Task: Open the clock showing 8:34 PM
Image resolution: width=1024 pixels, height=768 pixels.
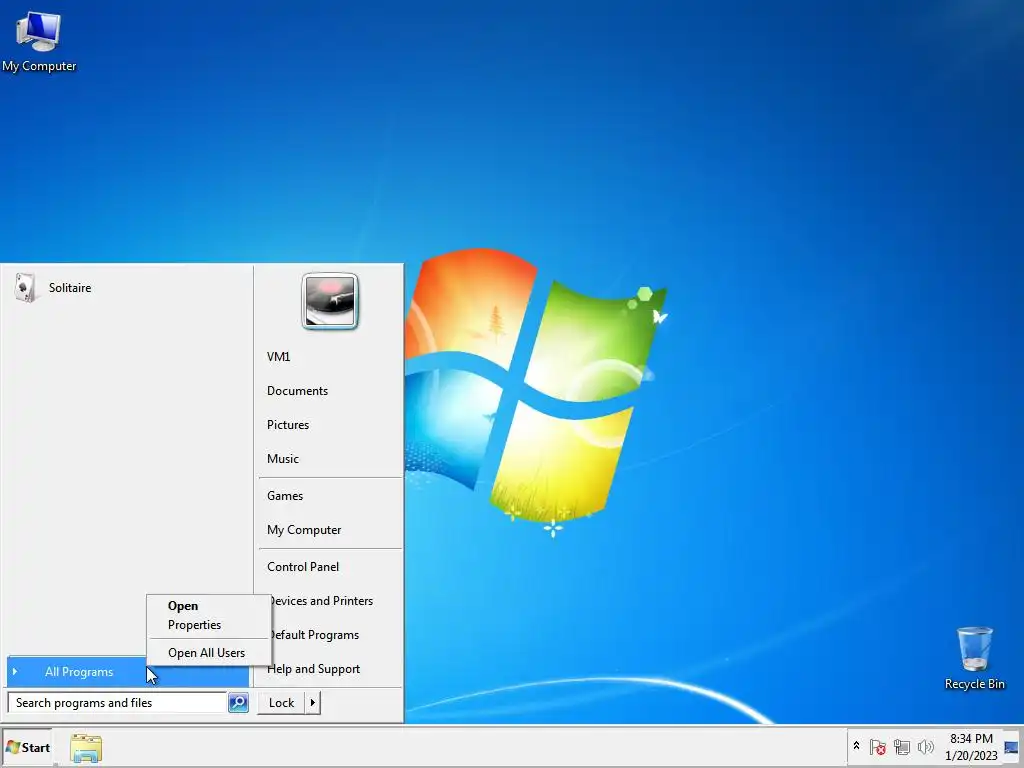Action: [x=971, y=747]
